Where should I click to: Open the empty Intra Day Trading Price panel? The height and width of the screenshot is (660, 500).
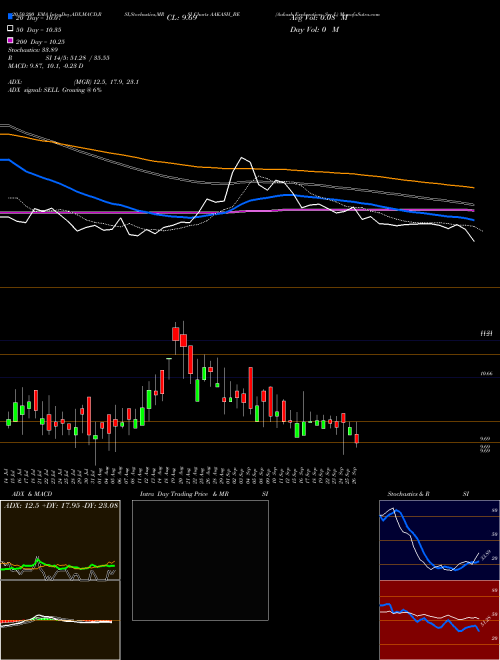pos(200,560)
